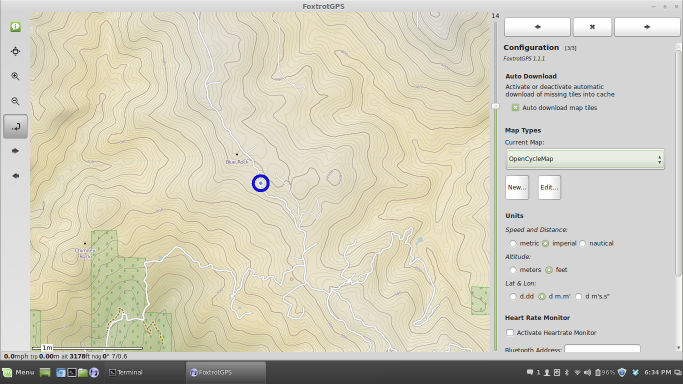Toggle the fullscreen/rotate arrow toolbar button
Screen dimensions: 683x384
15,126
